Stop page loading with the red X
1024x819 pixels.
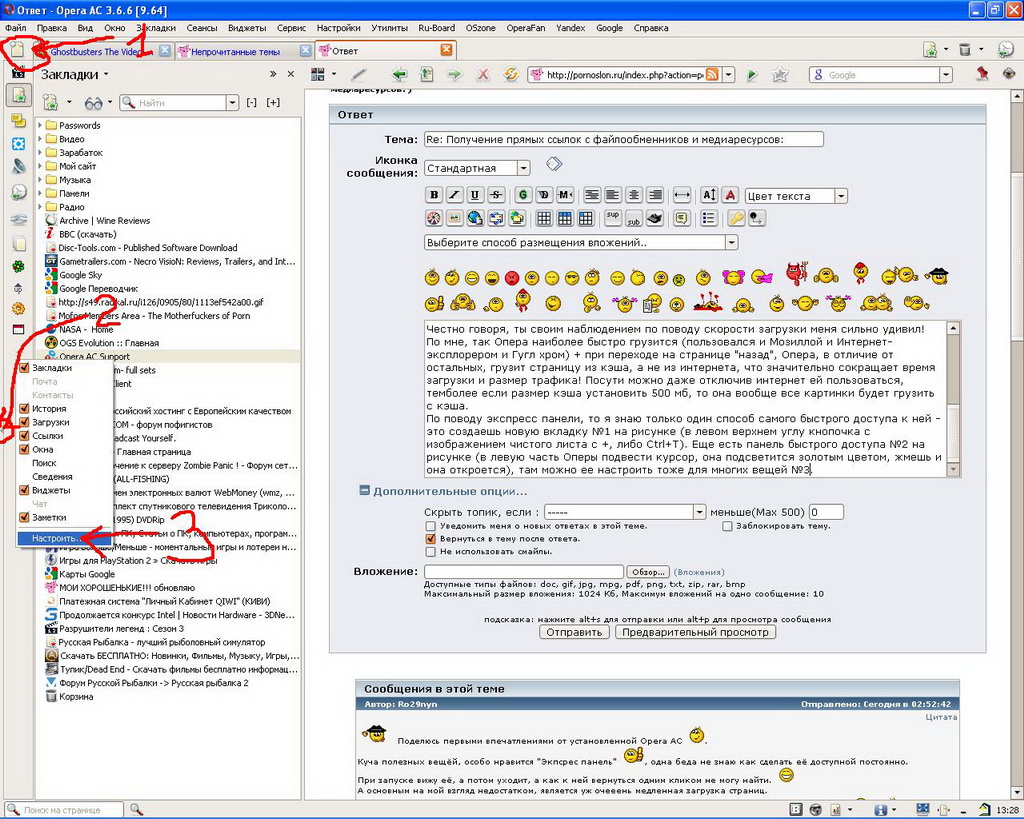click(483, 74)
